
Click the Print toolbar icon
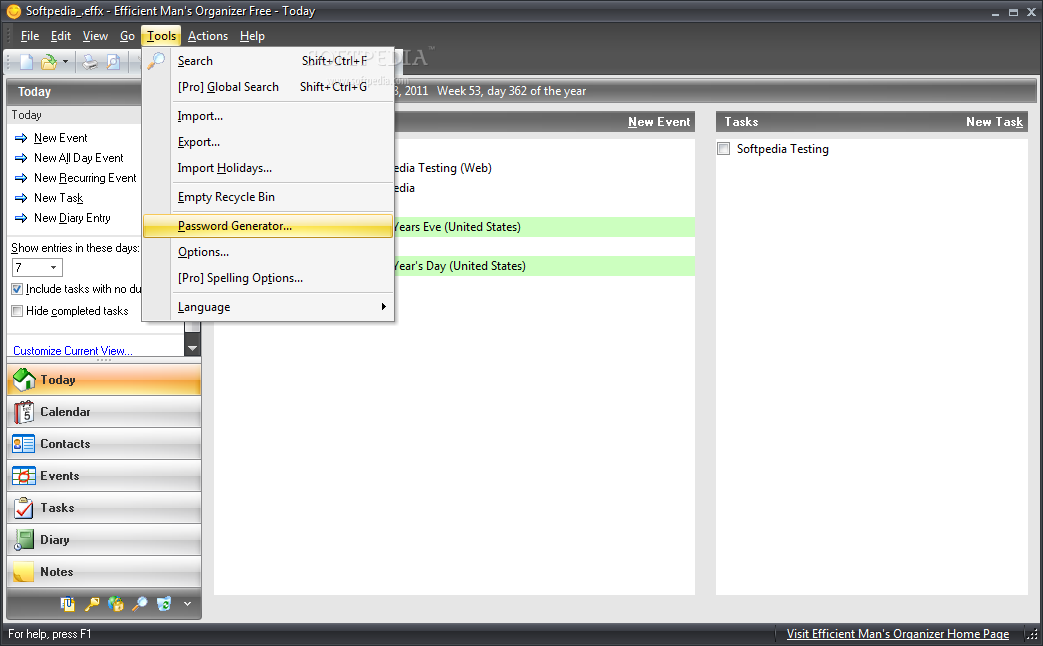coord(90,62)
